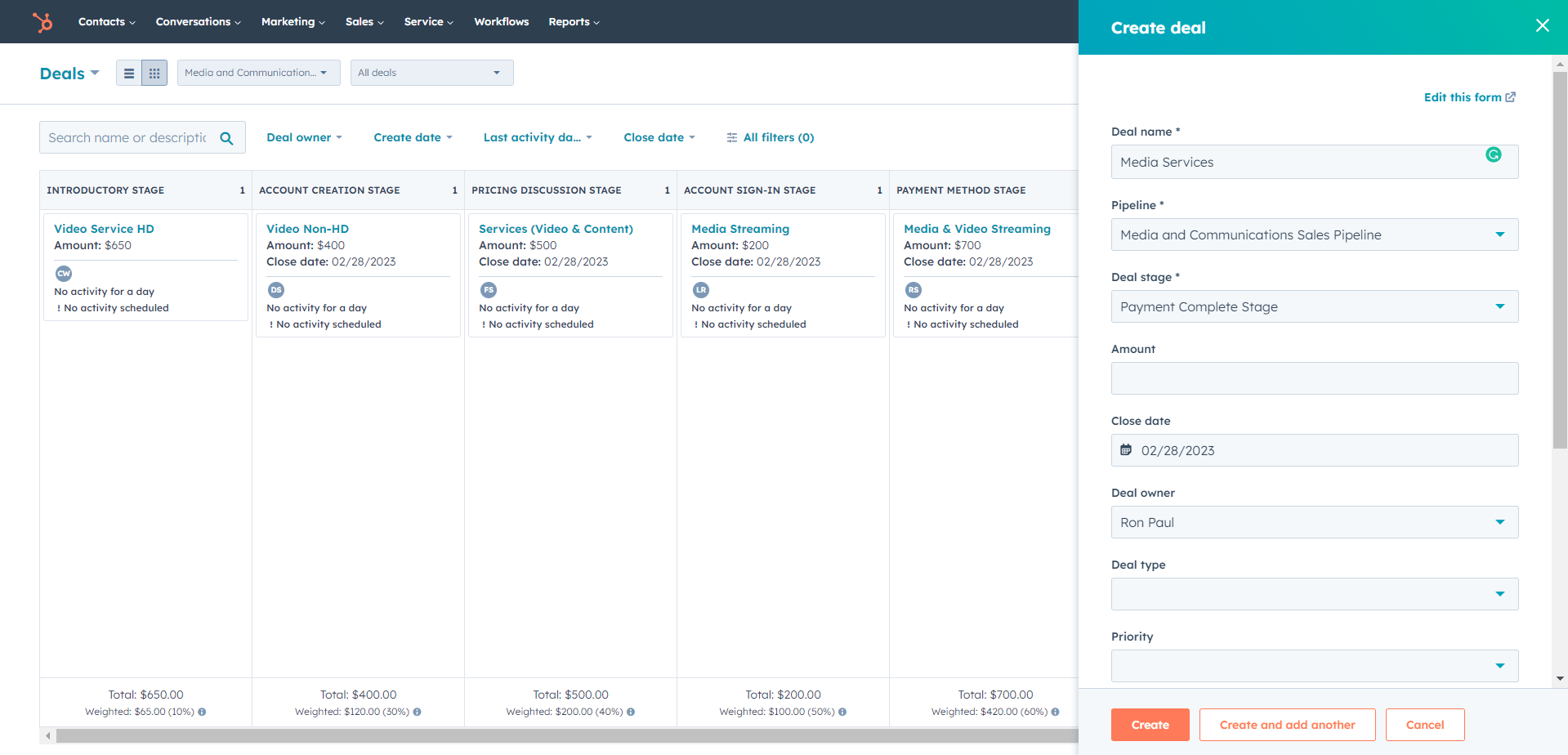Click CW owner avatar on Video Service HD

[64, 274]
